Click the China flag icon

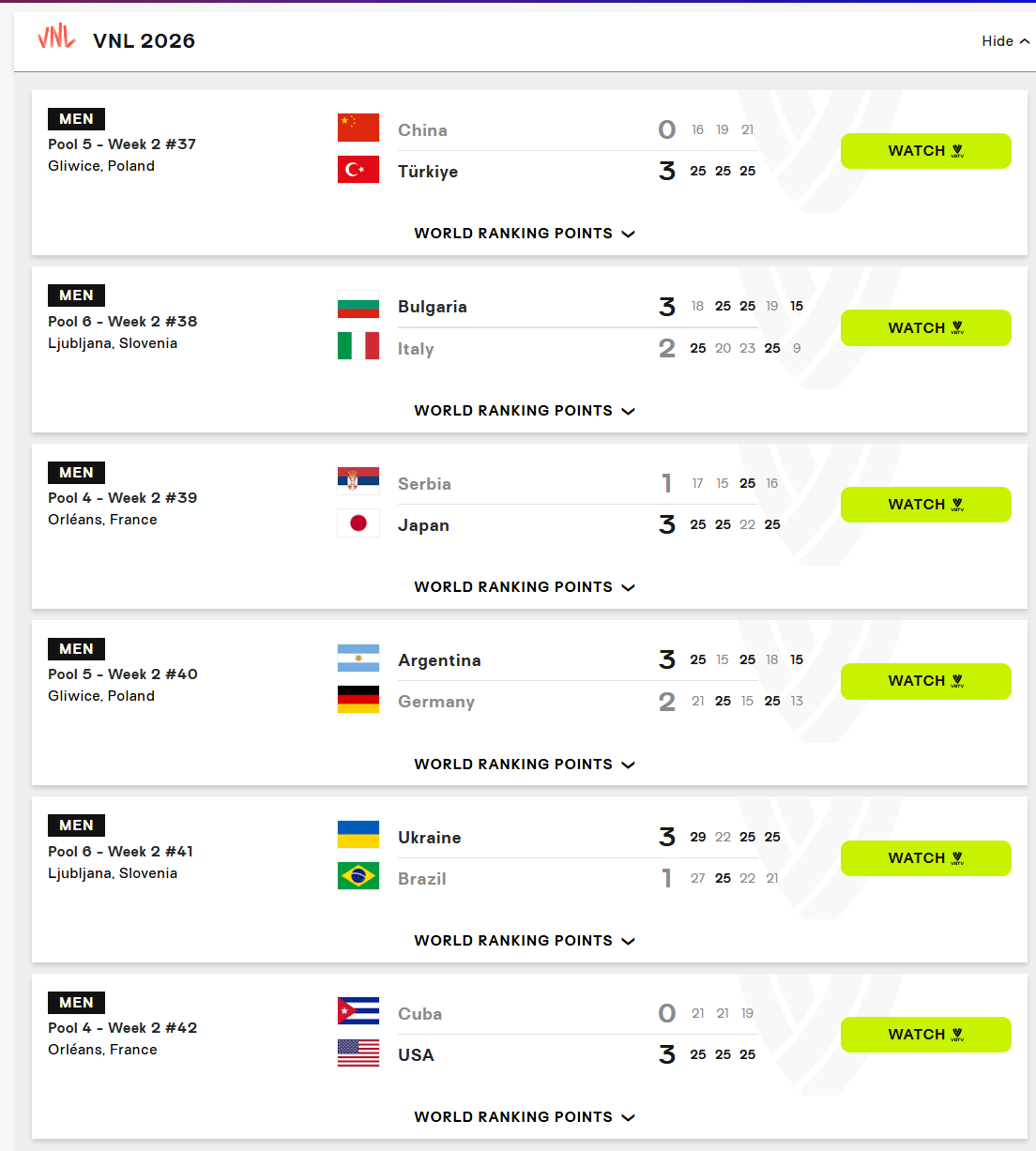pos(358,128)
